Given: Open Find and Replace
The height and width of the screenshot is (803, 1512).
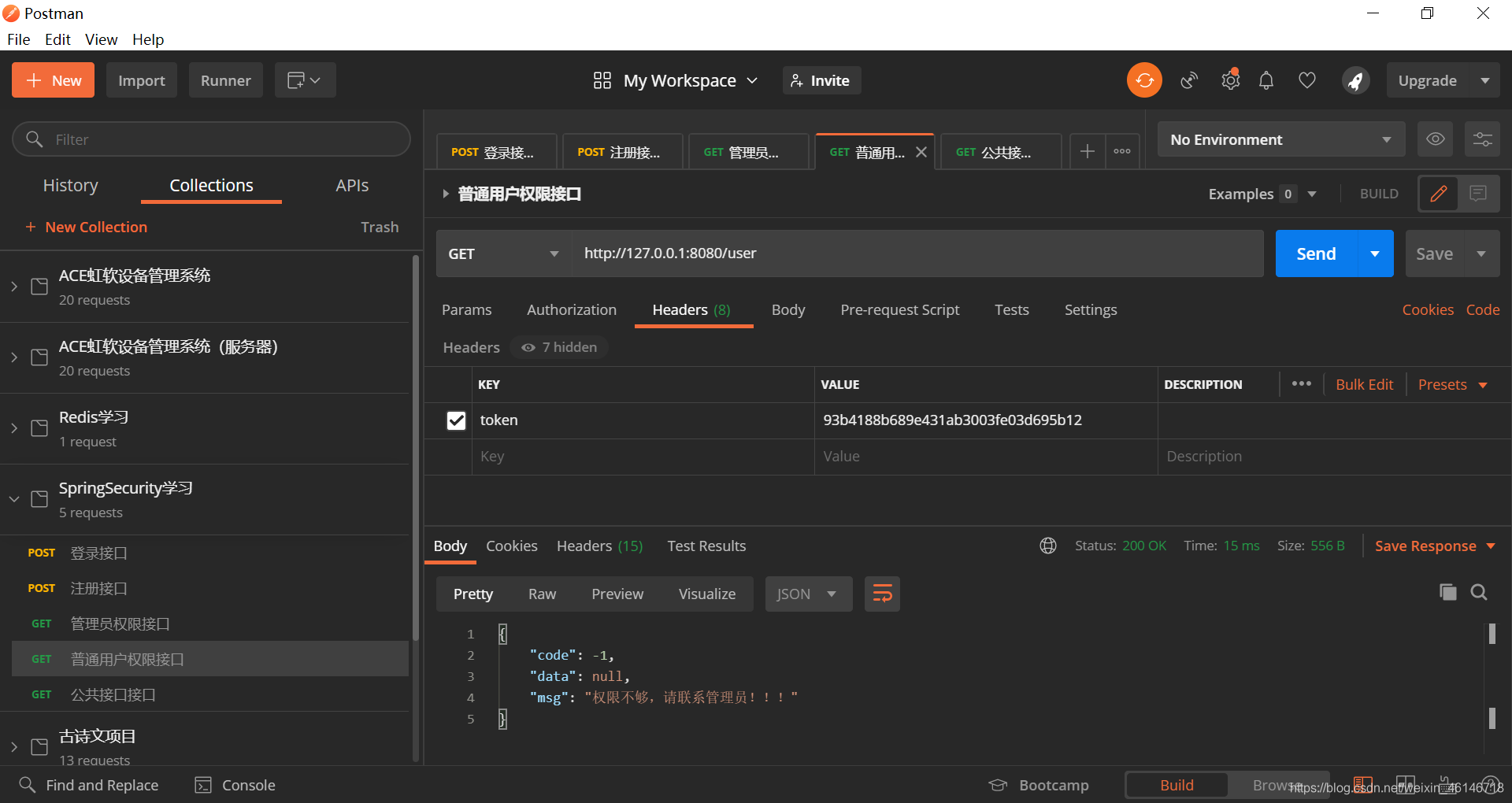Looking at the screenshot, I should tap(88, 785).
